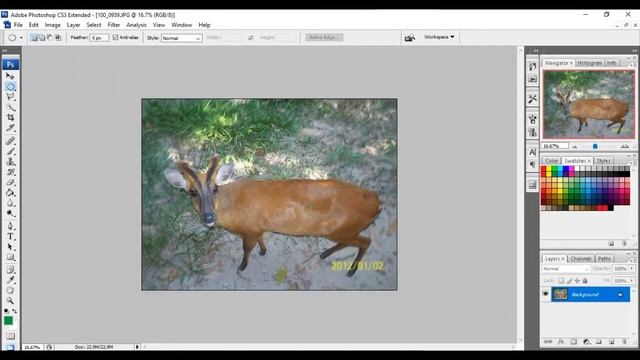Image resolution: width=640 pixels, height=360 pixels.
Task: Select the Zoom tool
Action: pyautogui.click(x=10, y=300)
